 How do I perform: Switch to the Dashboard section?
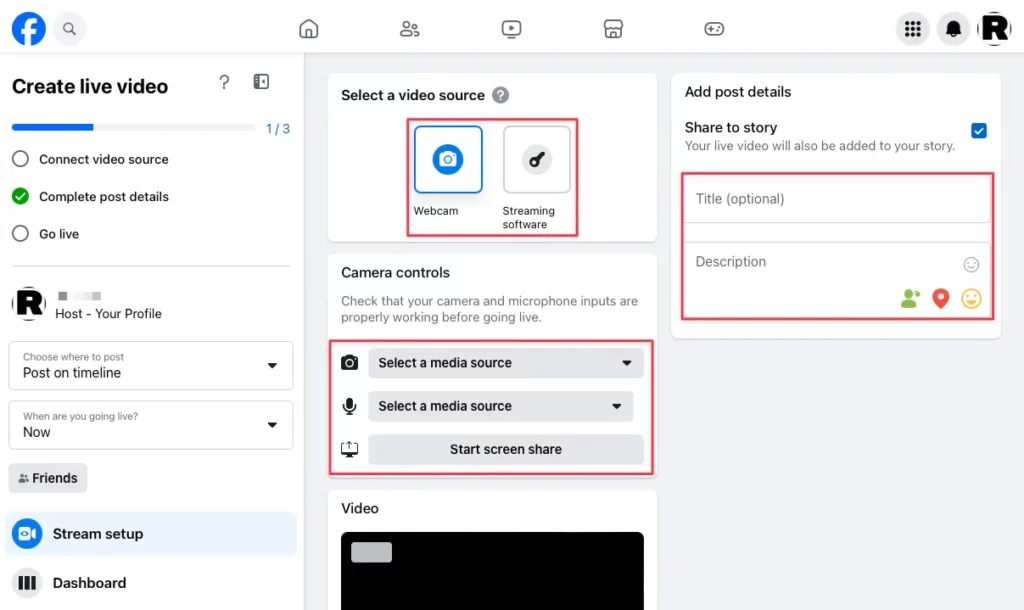click(89, 583)
